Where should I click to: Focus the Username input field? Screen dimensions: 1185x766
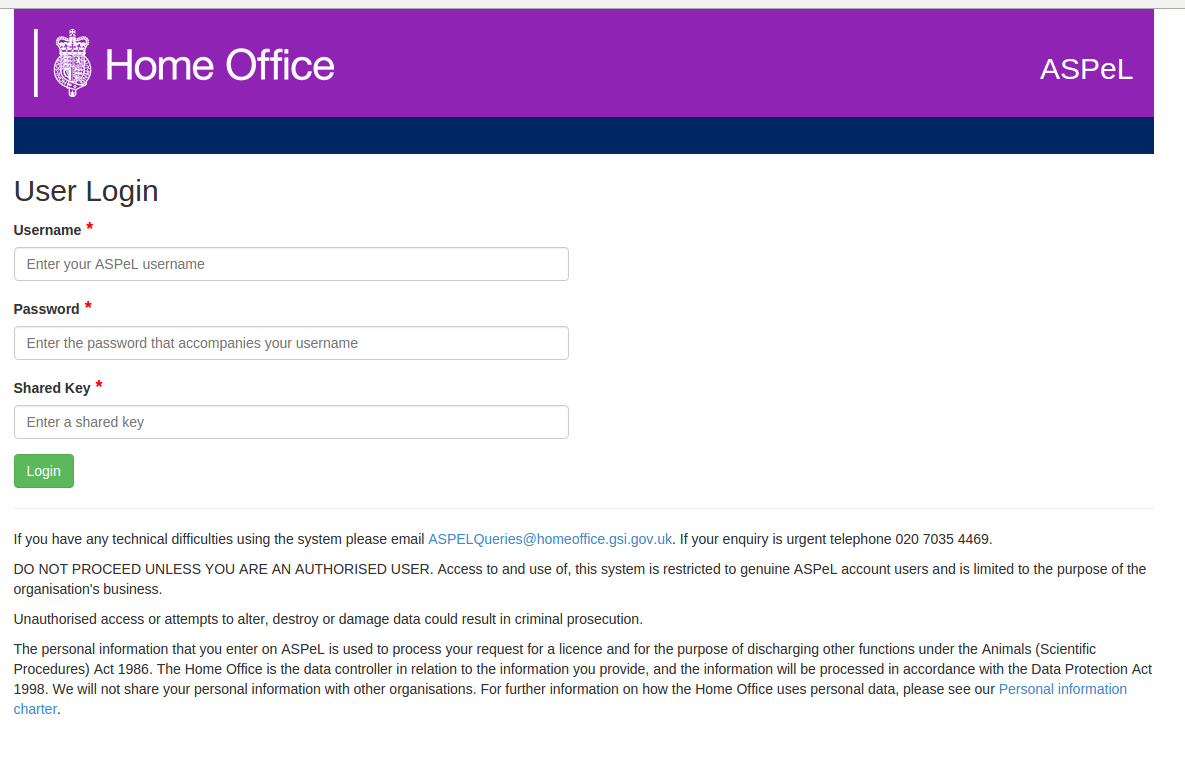click(291, 264)
